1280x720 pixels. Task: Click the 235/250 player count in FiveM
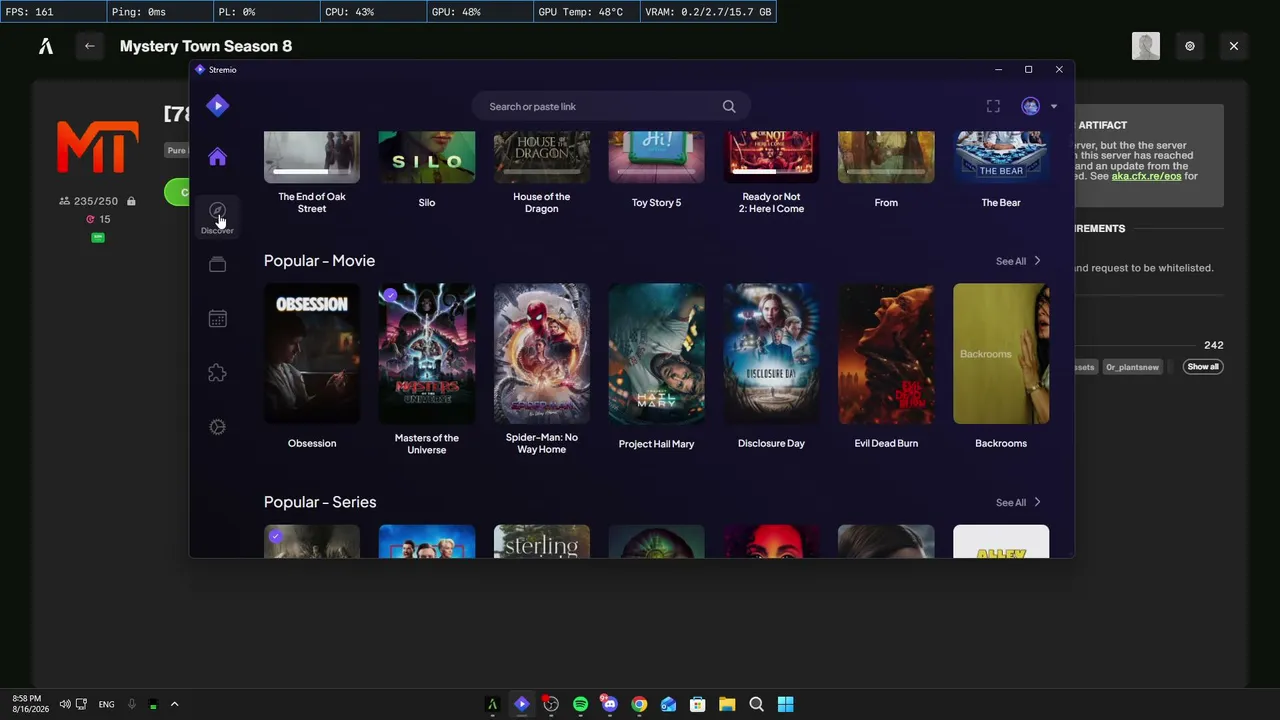pyautogui.click(x=95, y=201)
